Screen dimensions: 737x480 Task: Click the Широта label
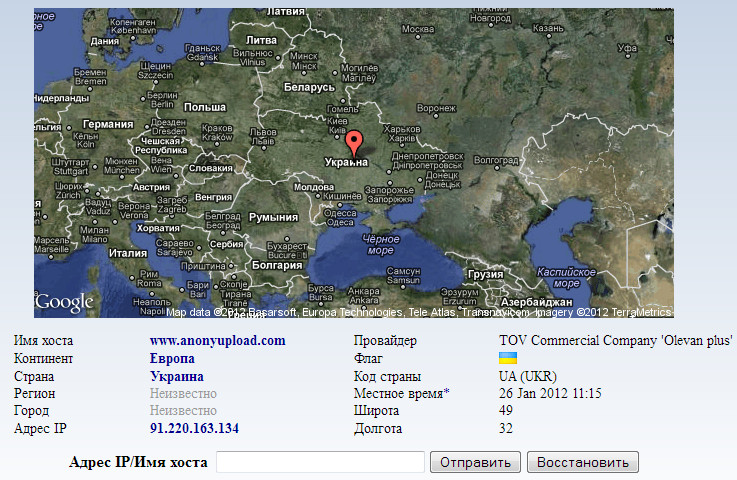[x=376, y=410]
